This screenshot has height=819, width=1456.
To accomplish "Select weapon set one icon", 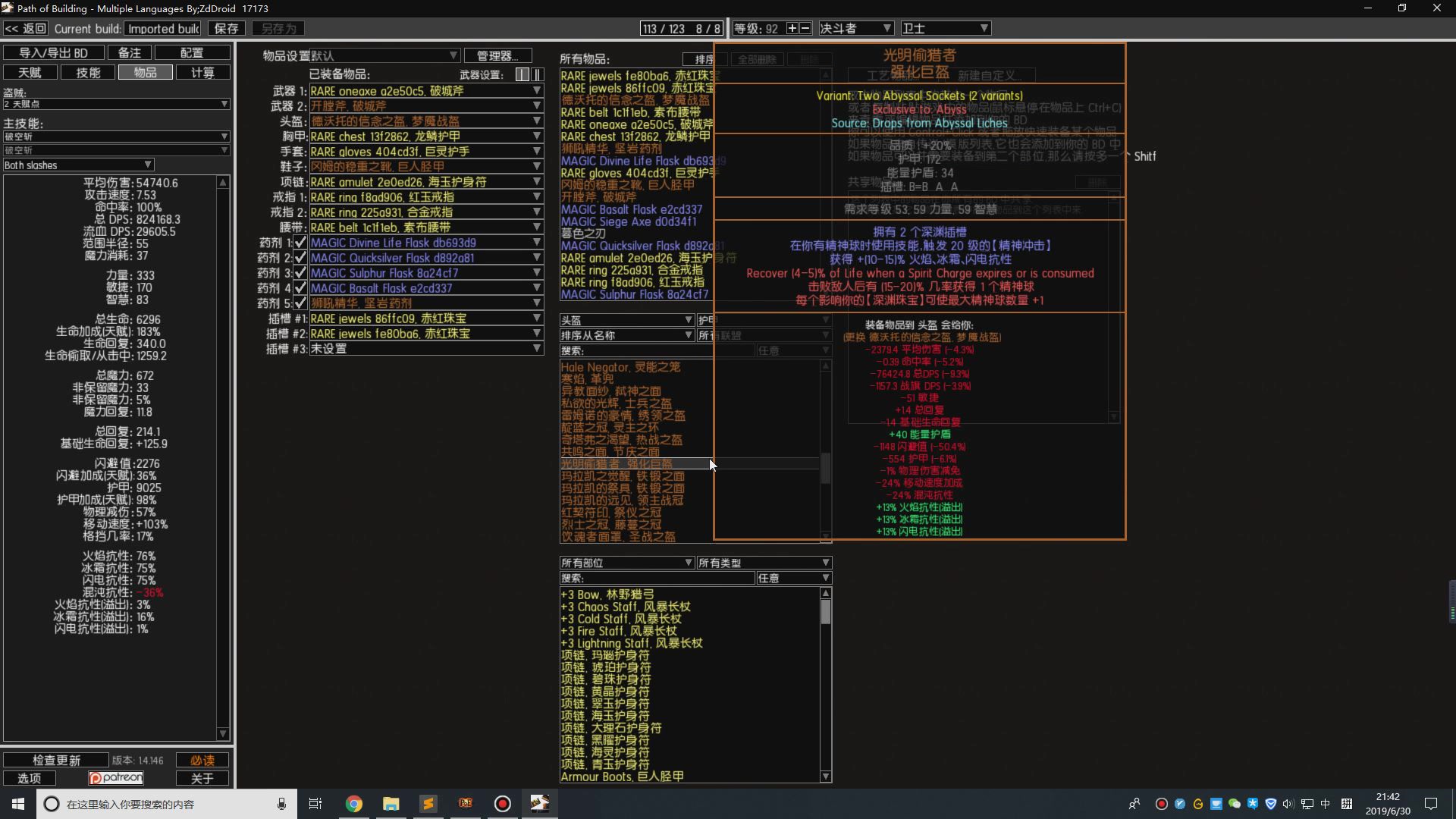I will [x=522, y=74].
